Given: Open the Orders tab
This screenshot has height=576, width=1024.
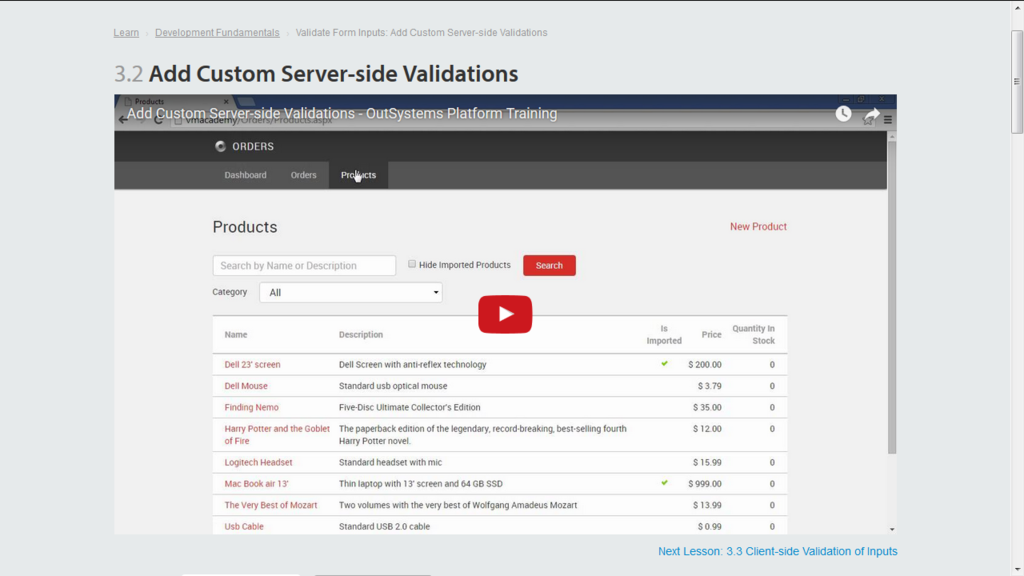Looking at the screenshot, I should [303, 175].
